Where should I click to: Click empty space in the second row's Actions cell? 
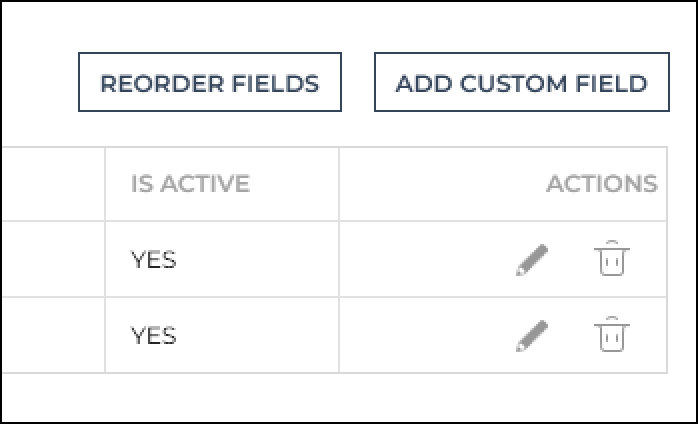tap(423, 335)
